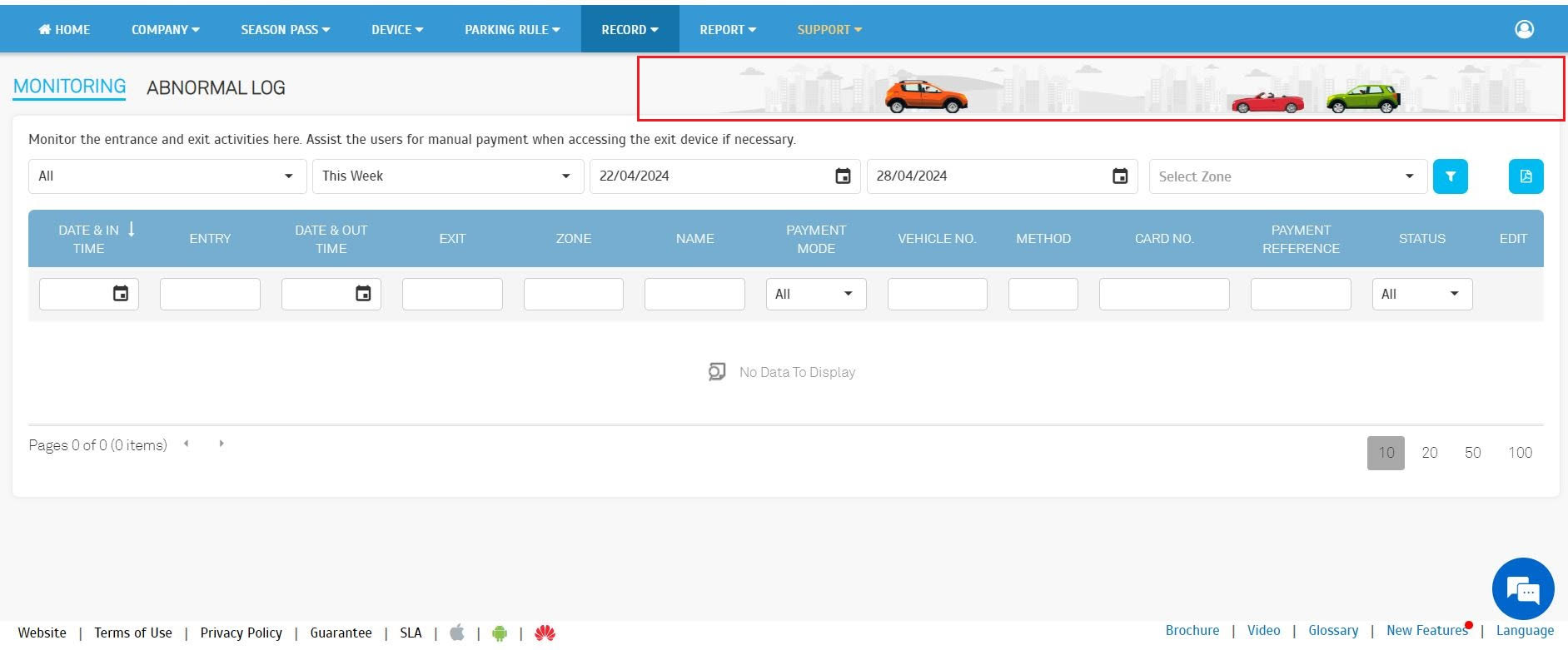This screenshot has height=650, width=1568.
Task: Click the New Features link
Action: tap(1426, 631)
